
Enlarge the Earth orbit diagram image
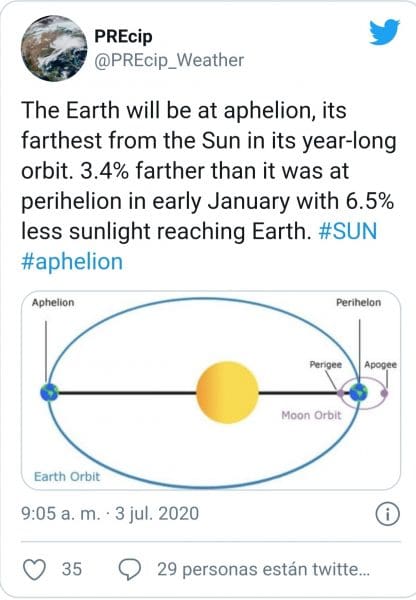point(210,390)
